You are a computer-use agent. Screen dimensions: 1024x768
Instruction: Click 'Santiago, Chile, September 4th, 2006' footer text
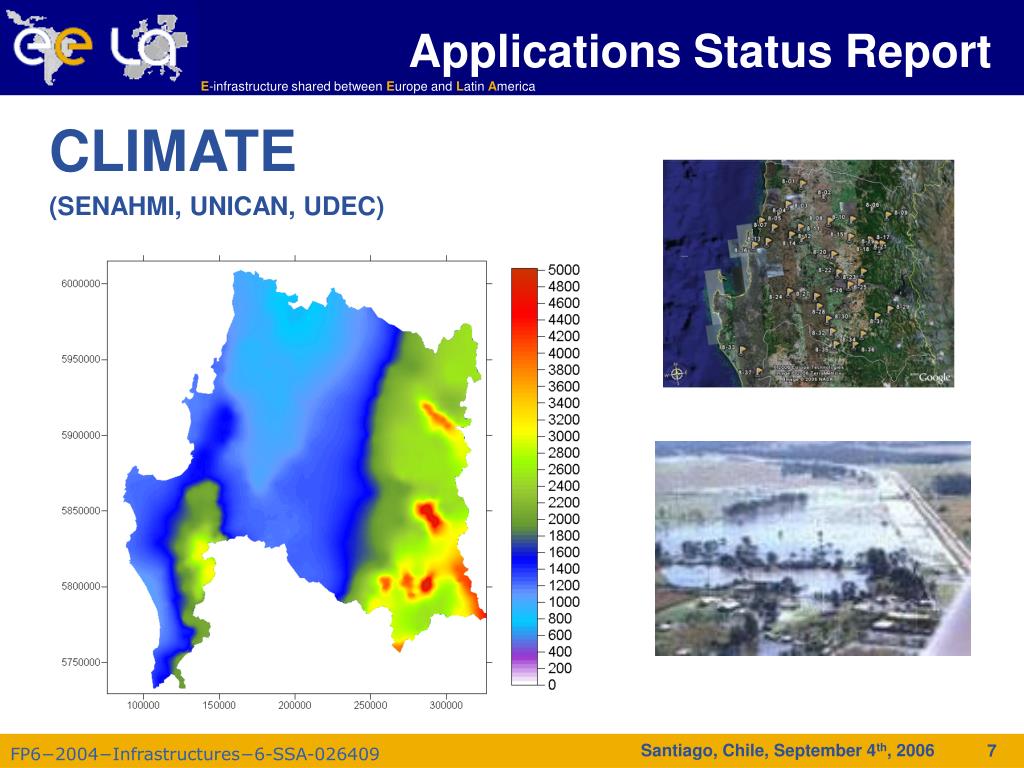(788, 750)
